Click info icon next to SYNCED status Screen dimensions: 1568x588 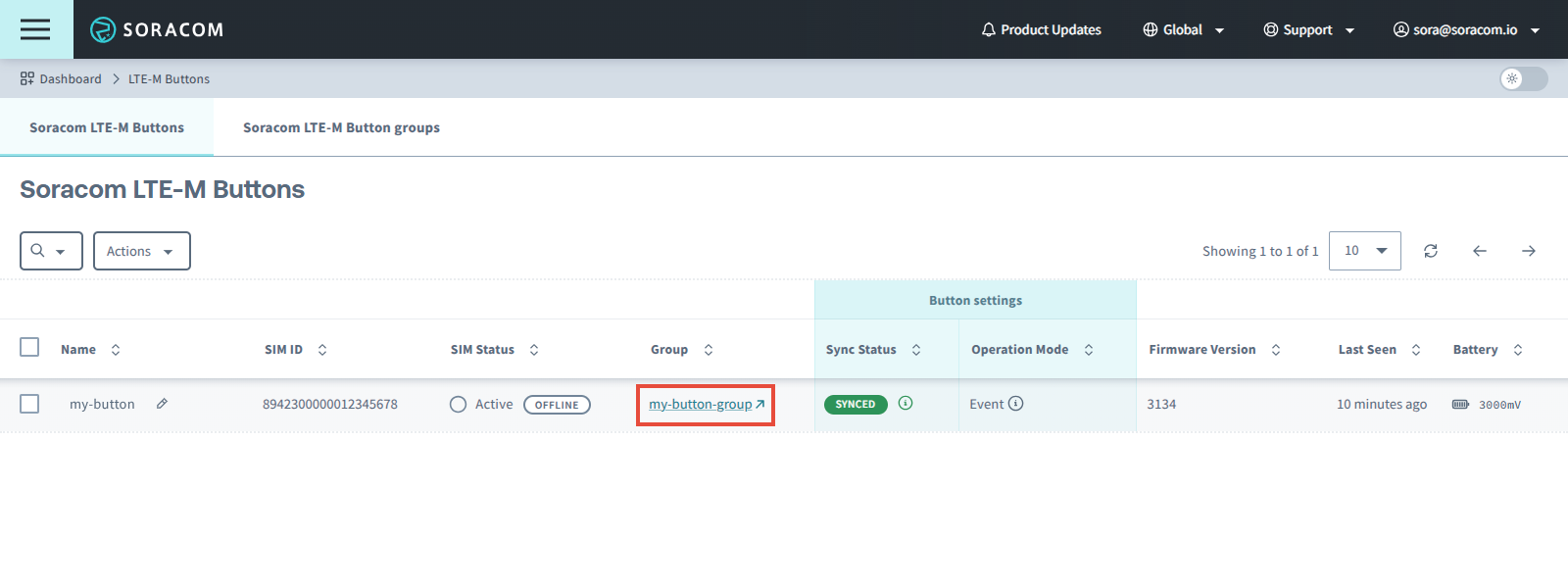pyautogui.click(x=906, y=403)
